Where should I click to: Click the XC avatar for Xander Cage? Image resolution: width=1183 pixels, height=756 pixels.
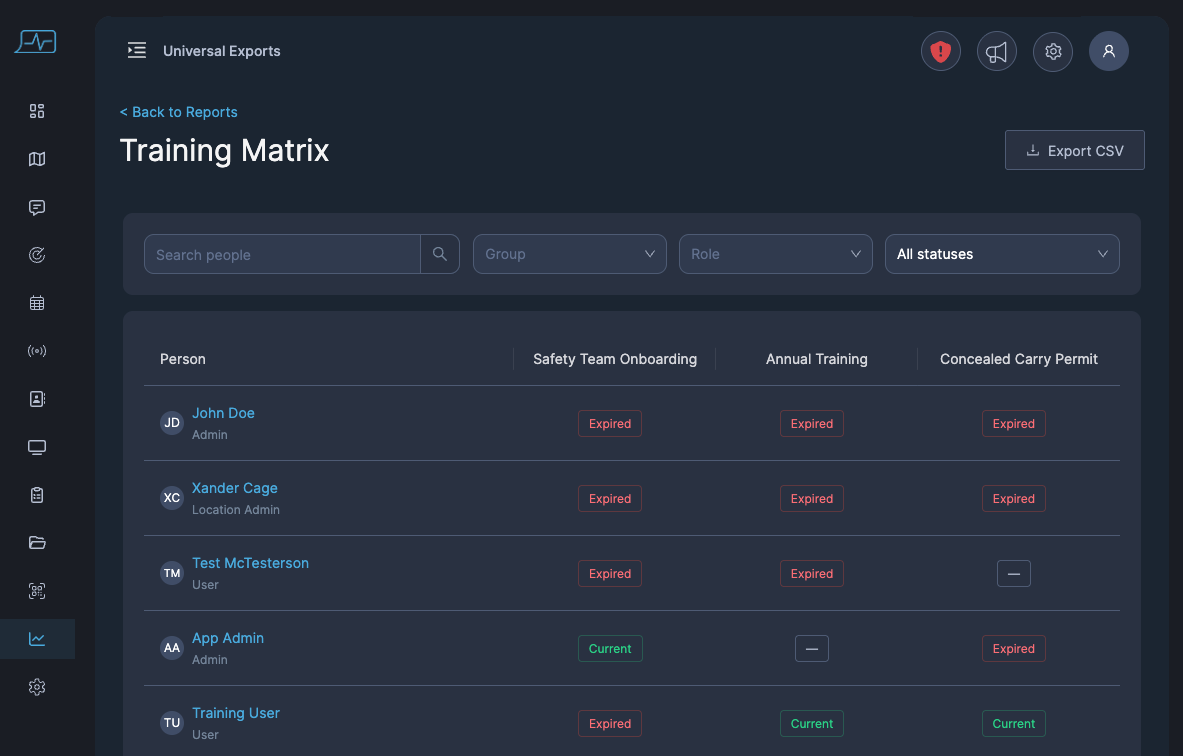[x=172, y=498]
